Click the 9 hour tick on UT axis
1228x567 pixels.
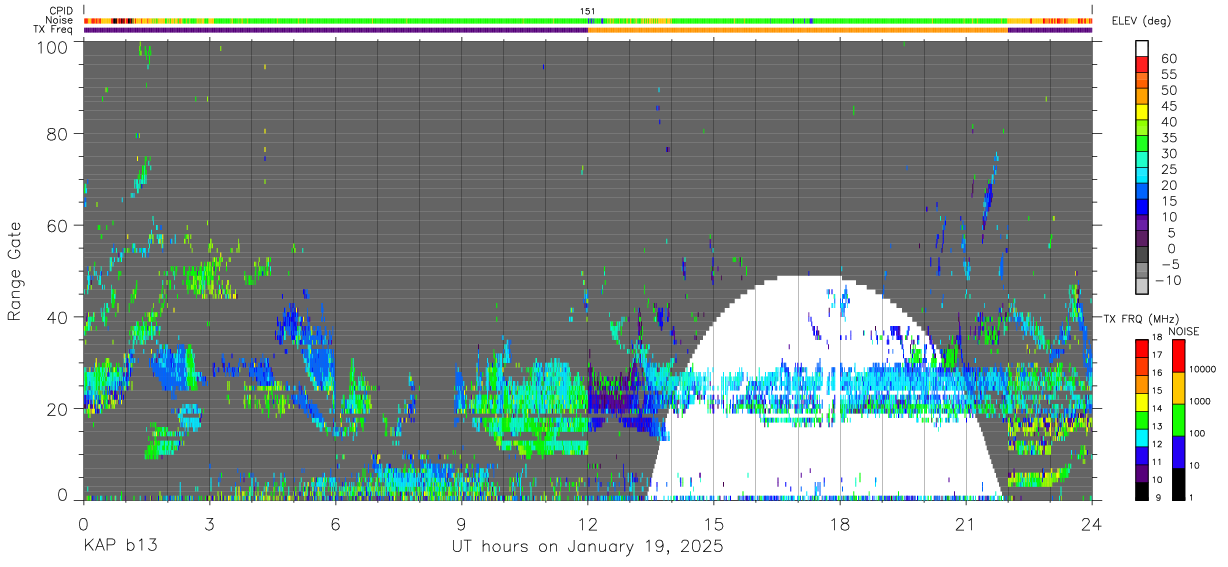click(x=461, y=523)
